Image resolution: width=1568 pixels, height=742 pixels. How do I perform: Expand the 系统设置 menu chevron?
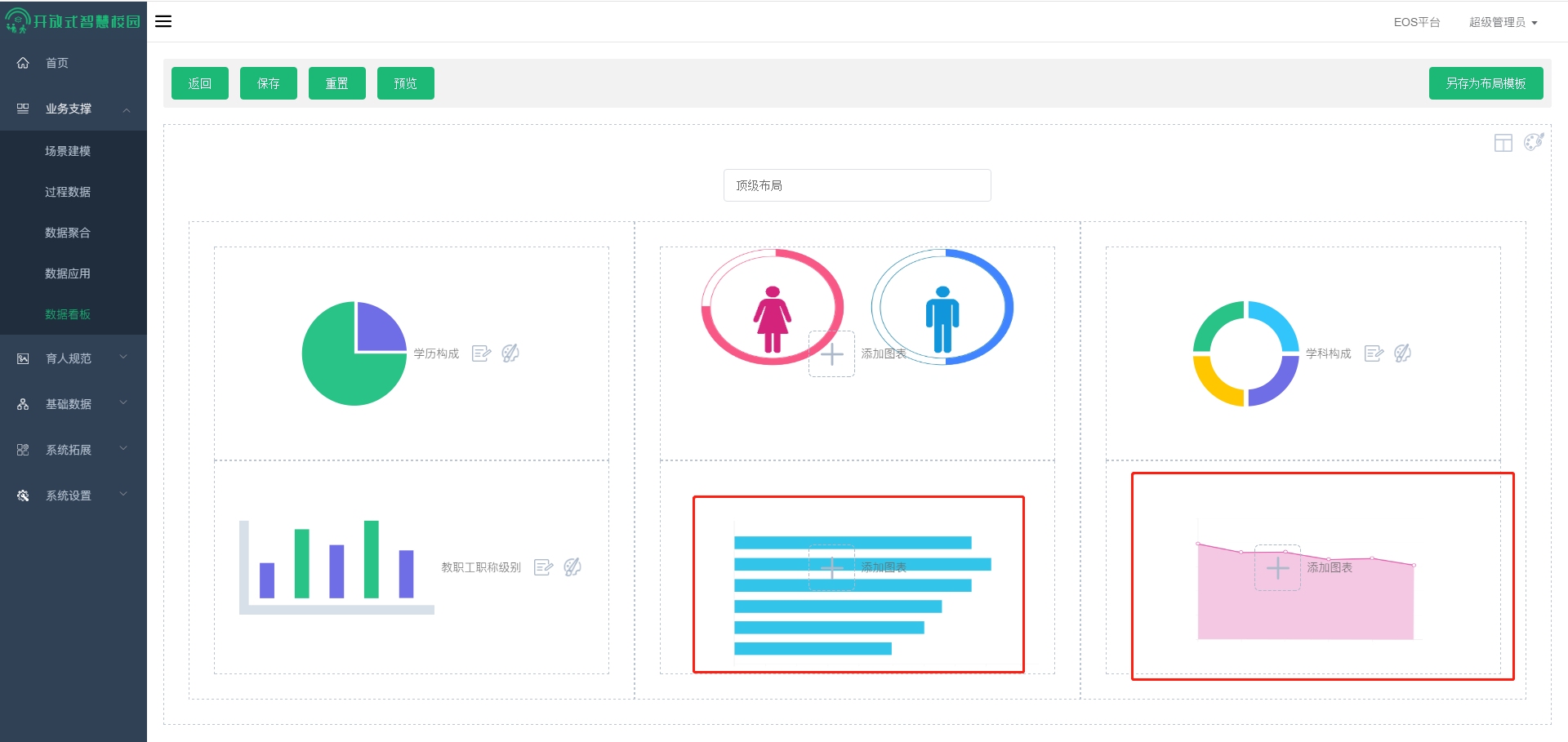[x=123, y=494]
